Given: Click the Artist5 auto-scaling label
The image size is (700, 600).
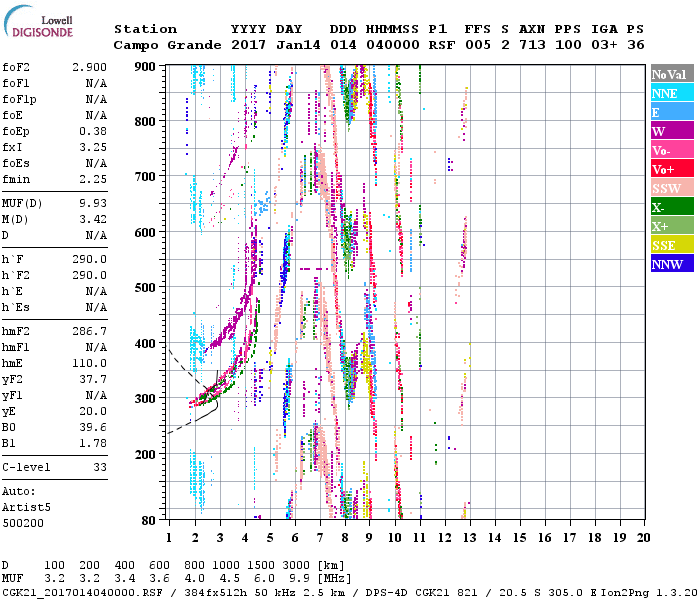Looking at the screenshot, I should (x=26, y=508).
